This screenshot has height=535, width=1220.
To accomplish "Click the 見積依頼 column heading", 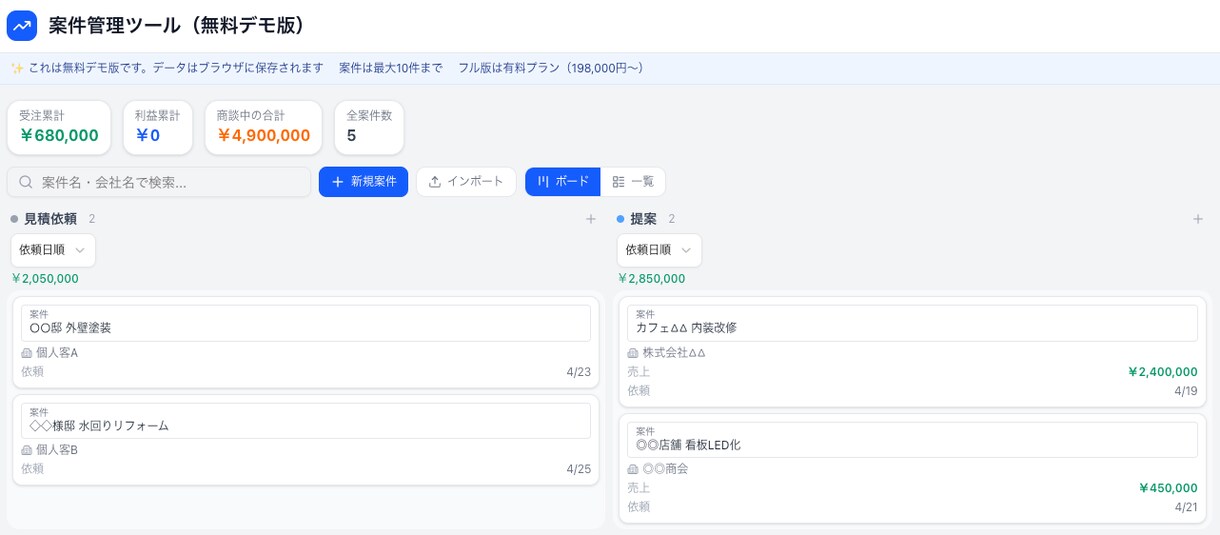I will coord(50,219).
